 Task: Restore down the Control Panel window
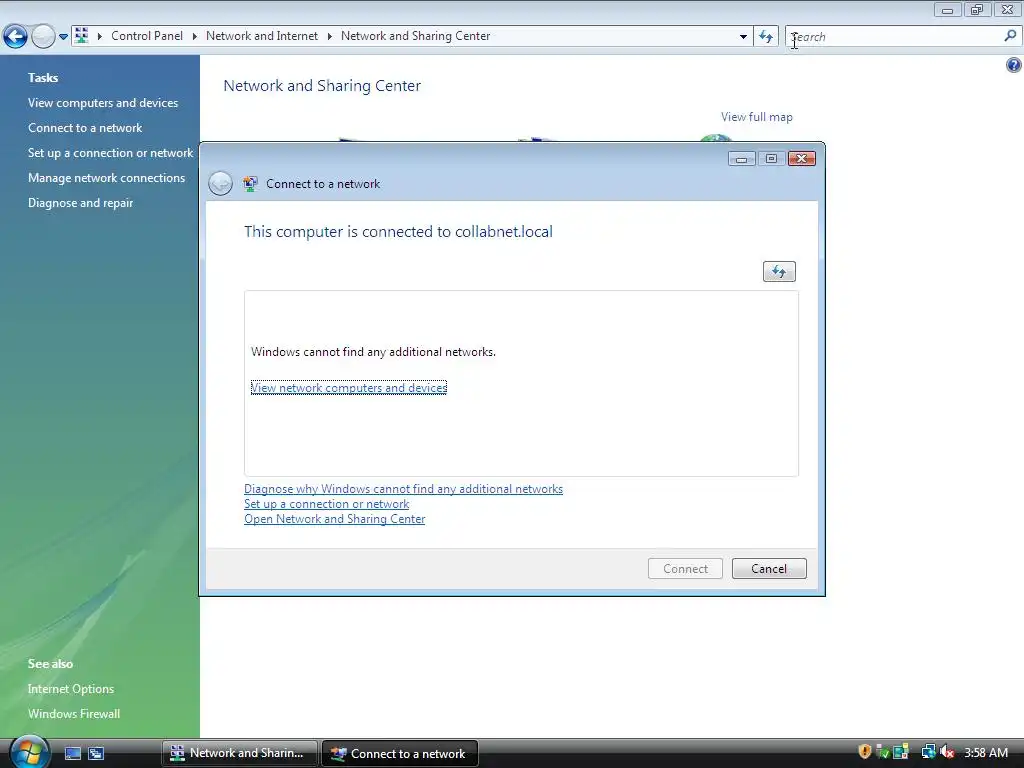tap(977, 10)
